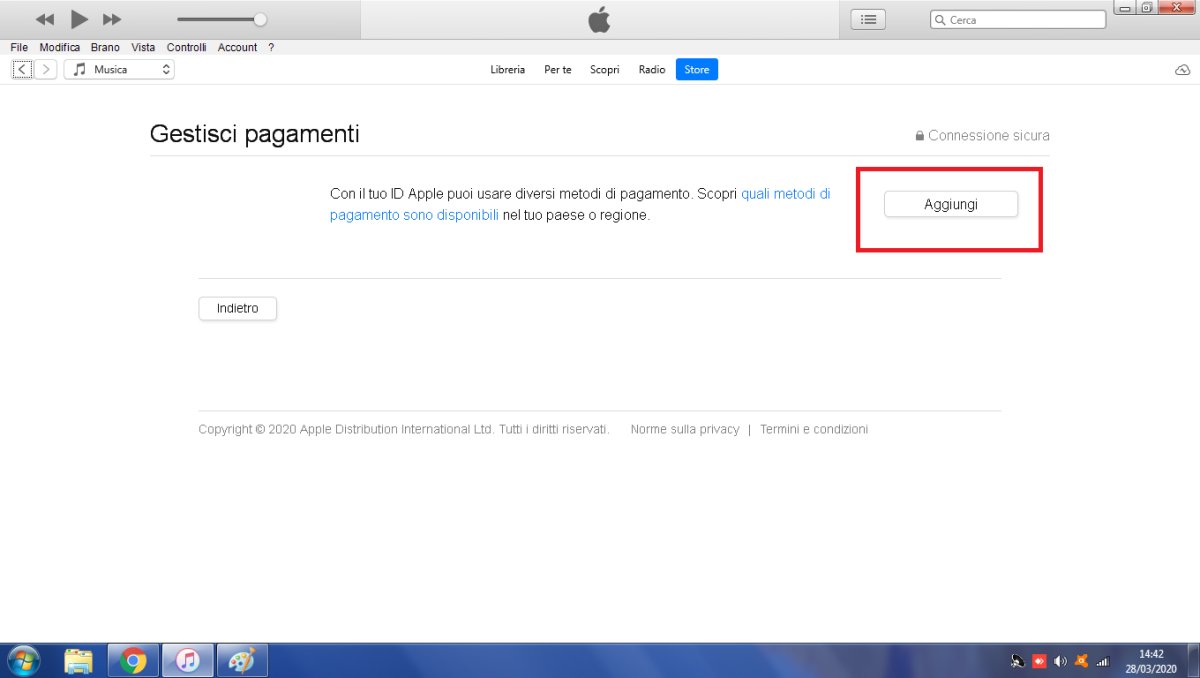Switch to the Radio tab
The image size is (1200, 678).
click(652, 69)
